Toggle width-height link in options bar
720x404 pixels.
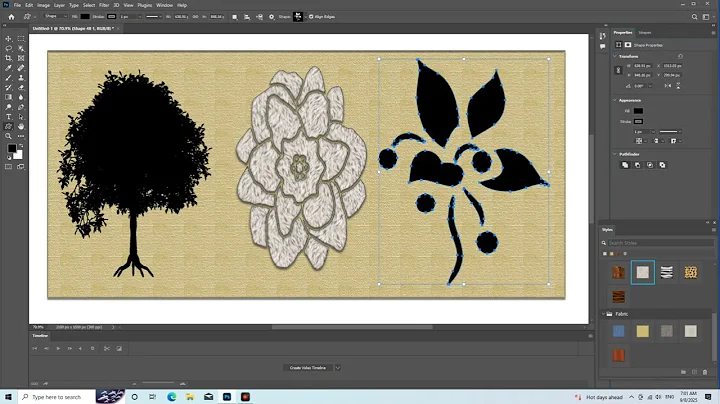click(195, 17)
